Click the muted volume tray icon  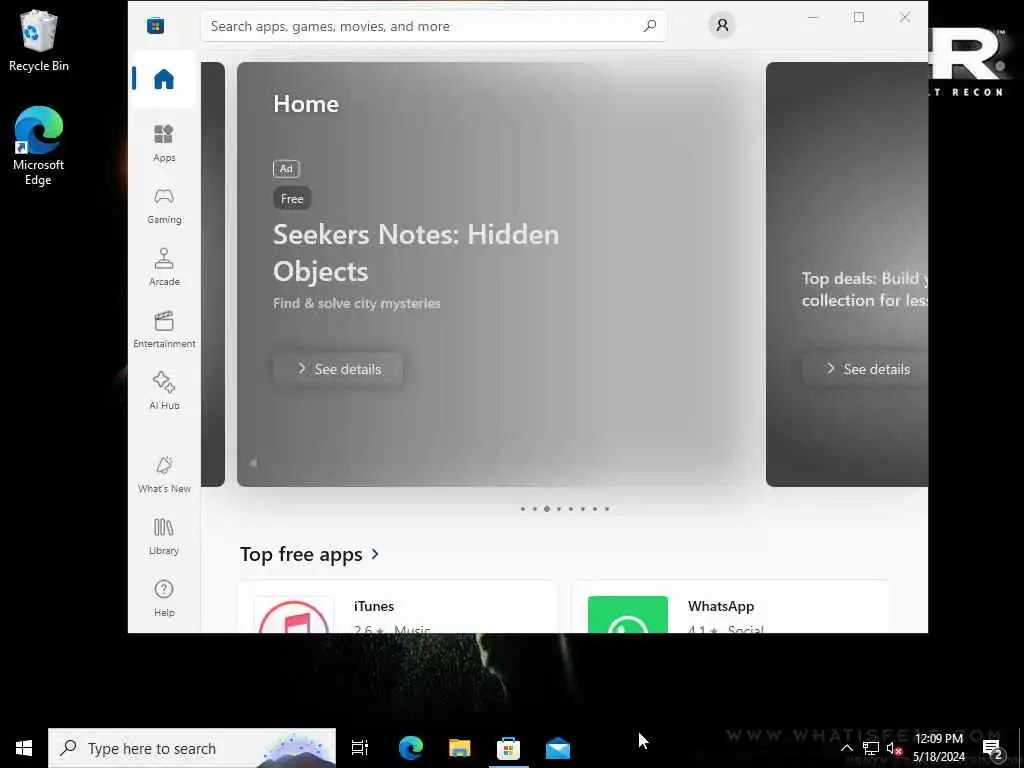(894, 748)
